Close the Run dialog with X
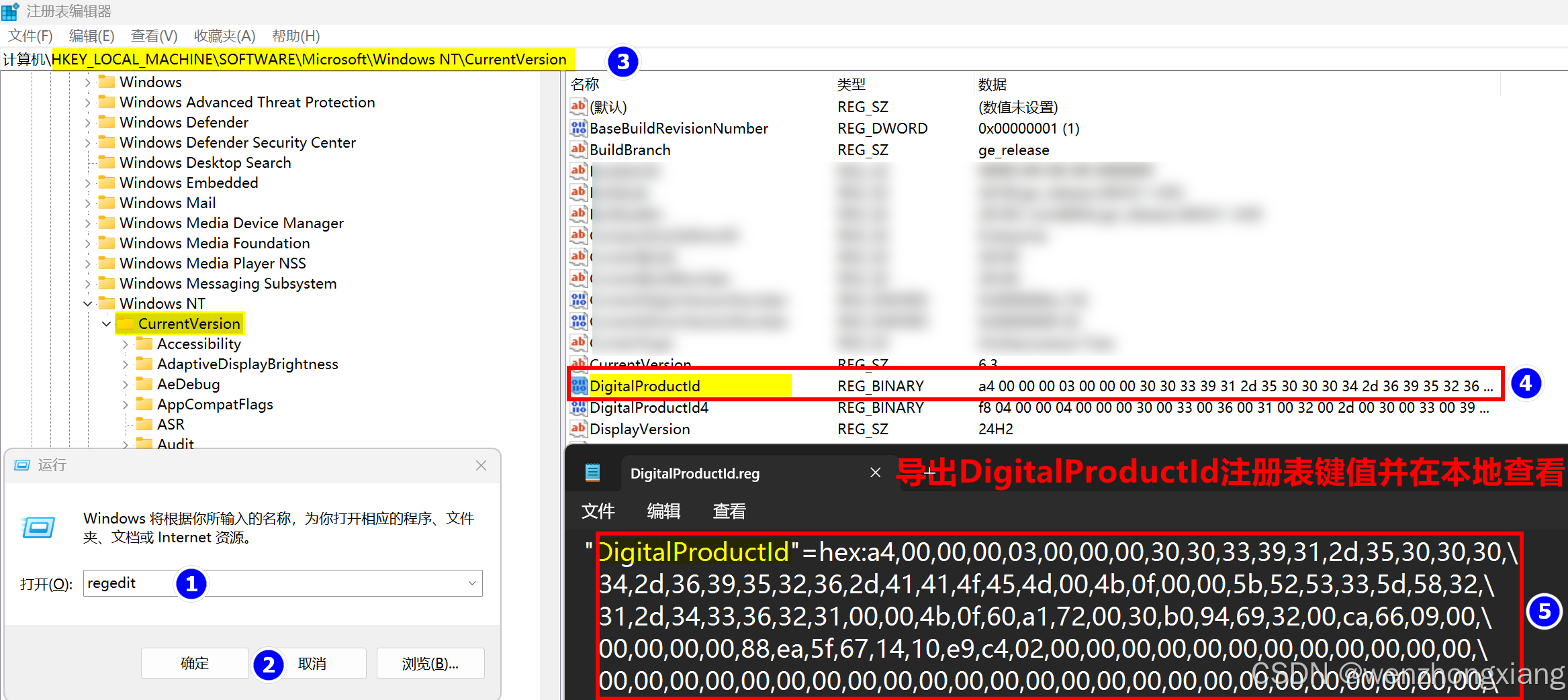The width and height of the screenshot is (1568, 700). [481, 465]
